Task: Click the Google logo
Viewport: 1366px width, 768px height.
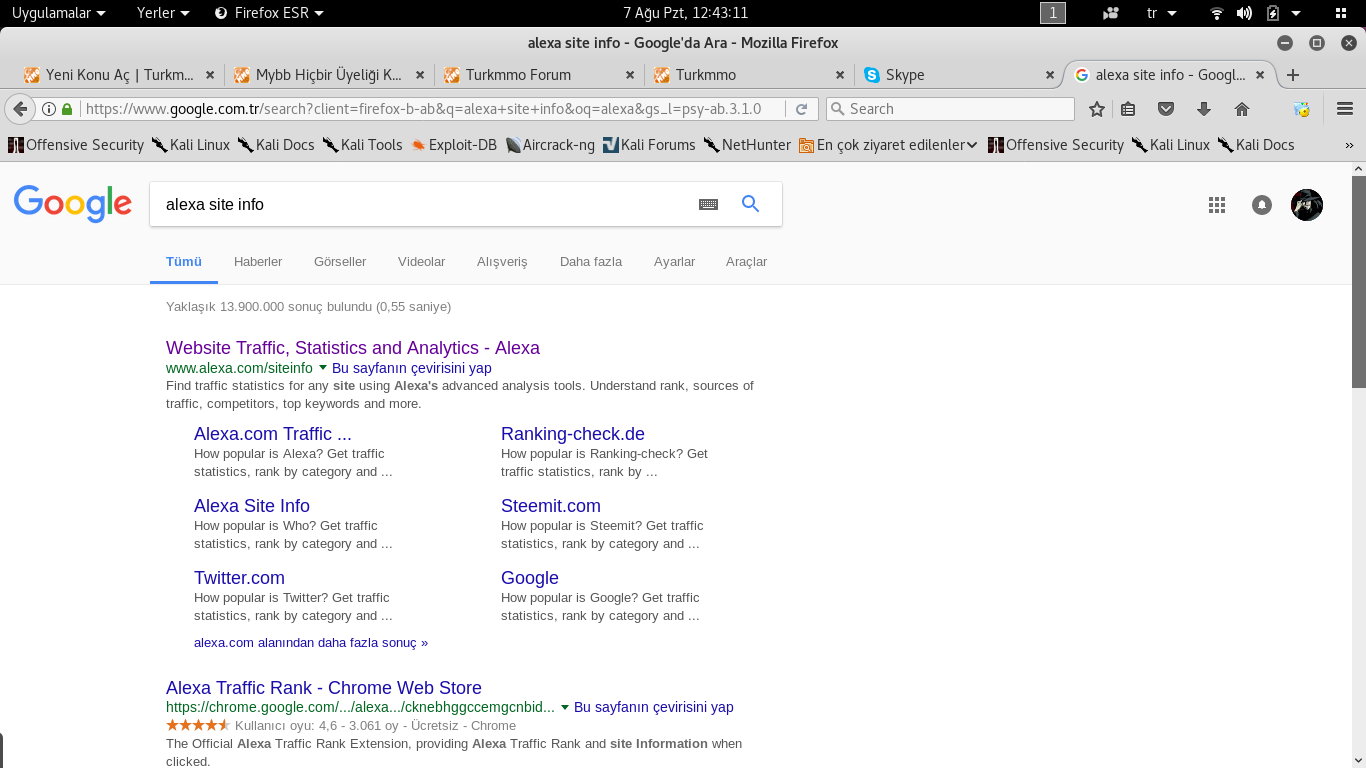Action: pos(73,204)
